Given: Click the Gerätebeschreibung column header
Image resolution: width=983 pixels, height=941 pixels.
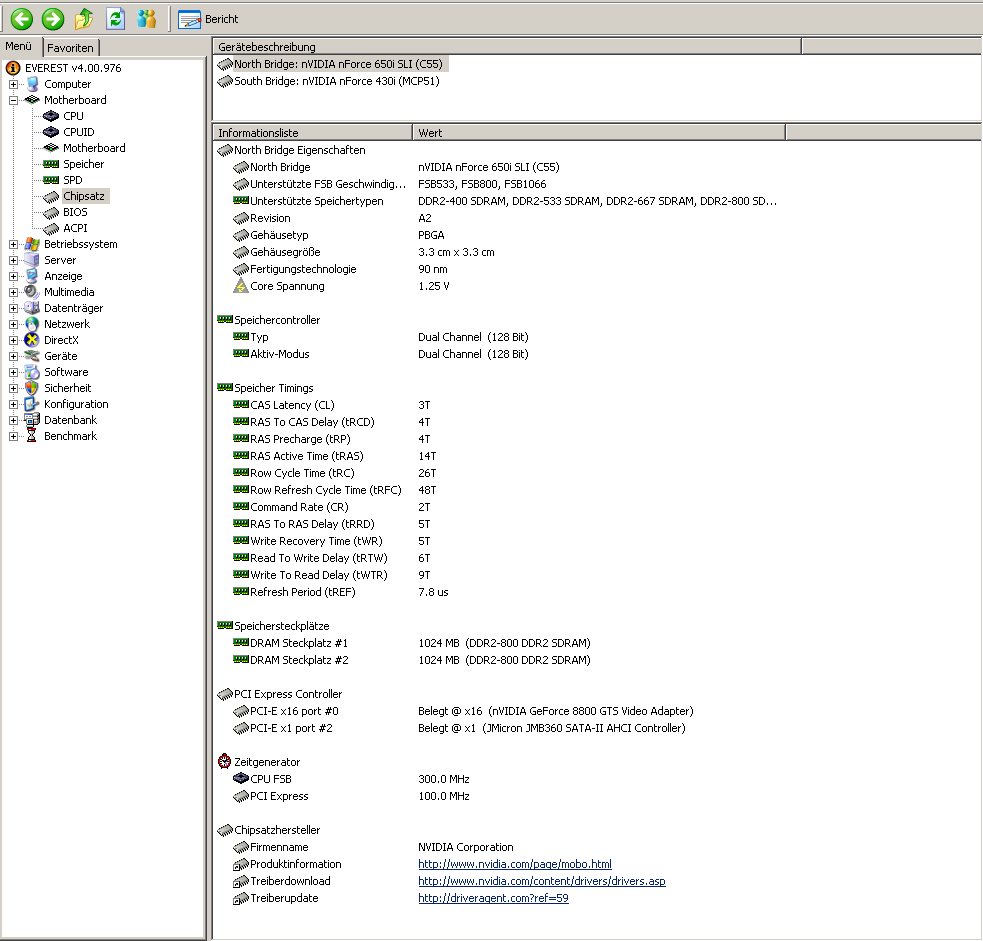Looking at the screenshot, I should (x=507, y=46).
